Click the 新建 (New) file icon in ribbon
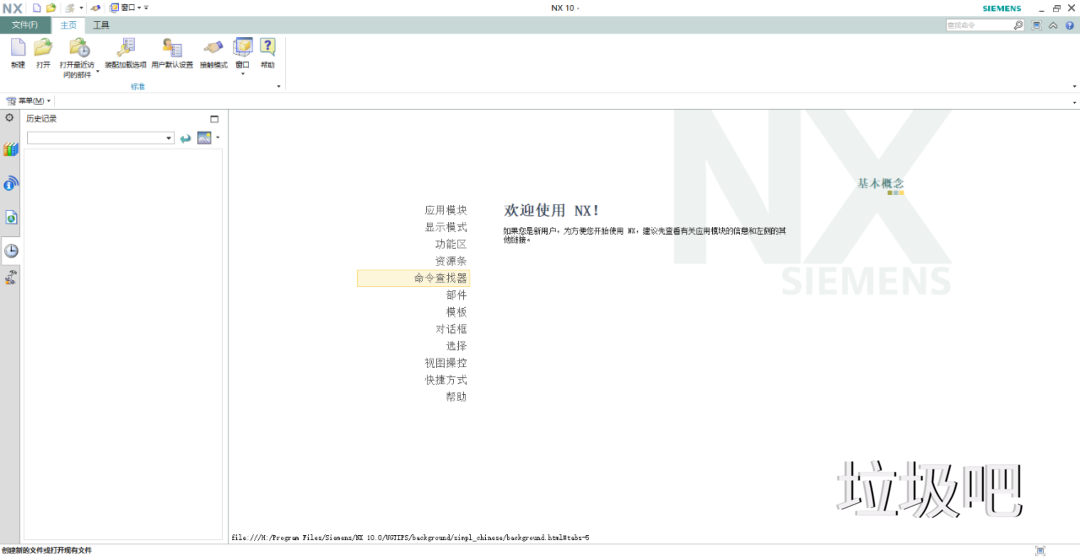The height and width of the screenshot is (557, 1080). [18, 48]
